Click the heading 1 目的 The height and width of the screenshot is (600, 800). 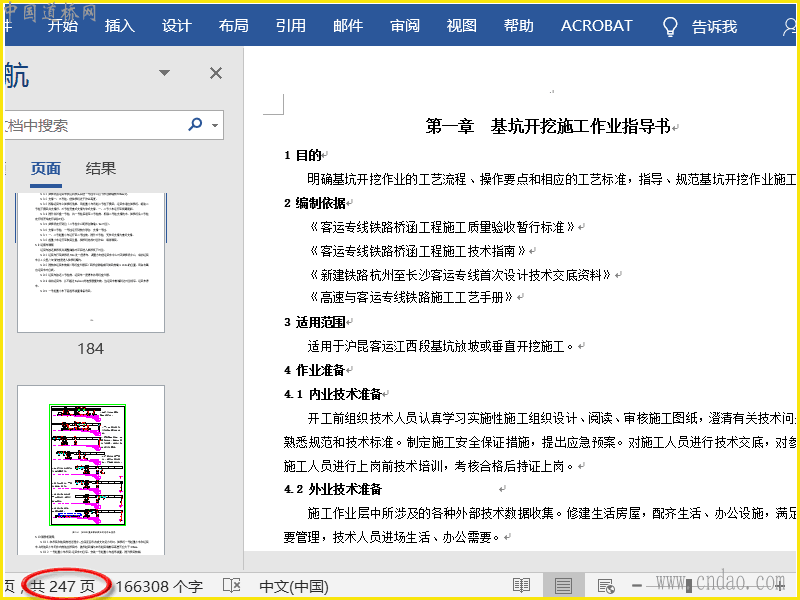[303, 155]
